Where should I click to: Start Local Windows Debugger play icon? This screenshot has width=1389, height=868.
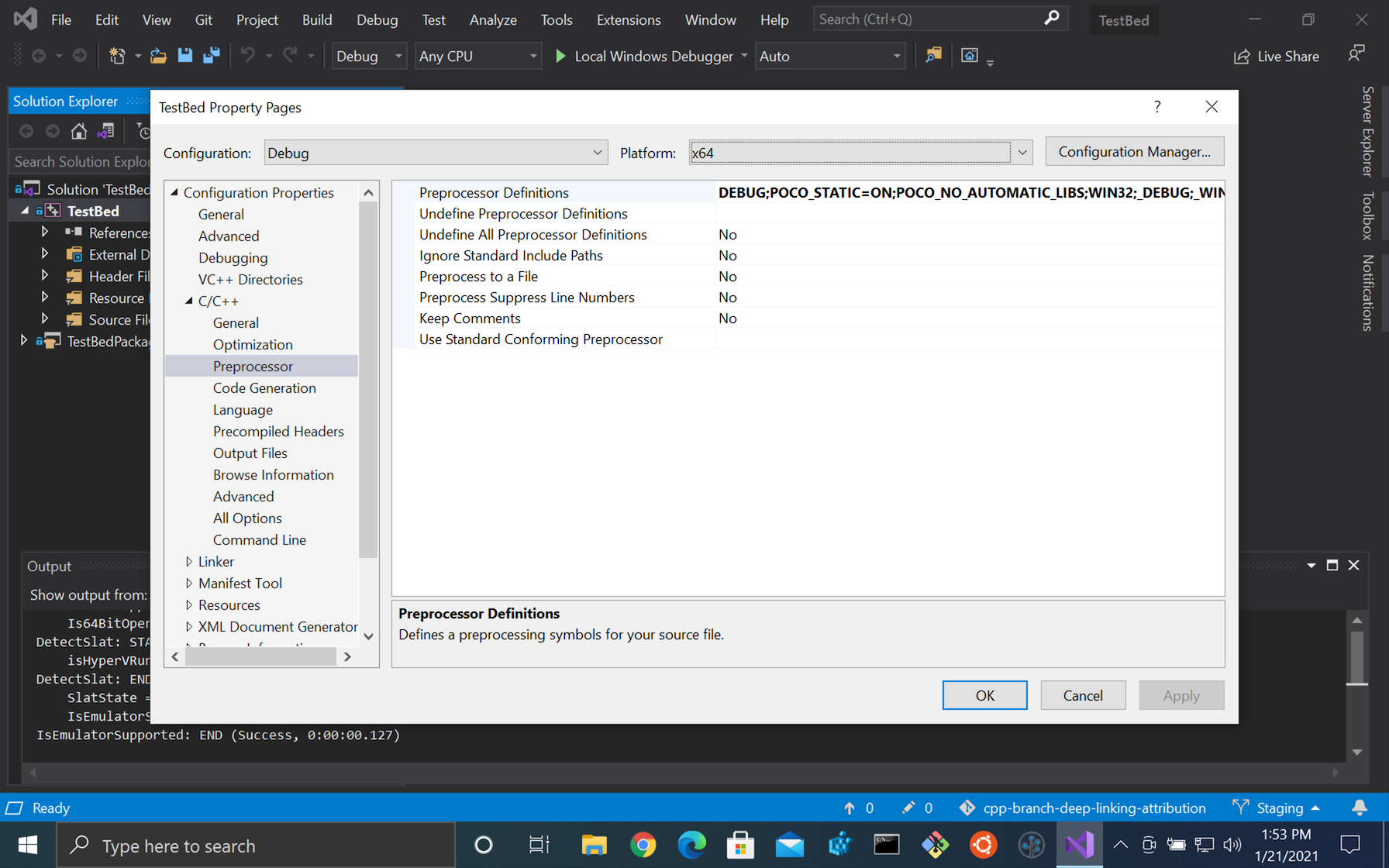tap(560, 56)
